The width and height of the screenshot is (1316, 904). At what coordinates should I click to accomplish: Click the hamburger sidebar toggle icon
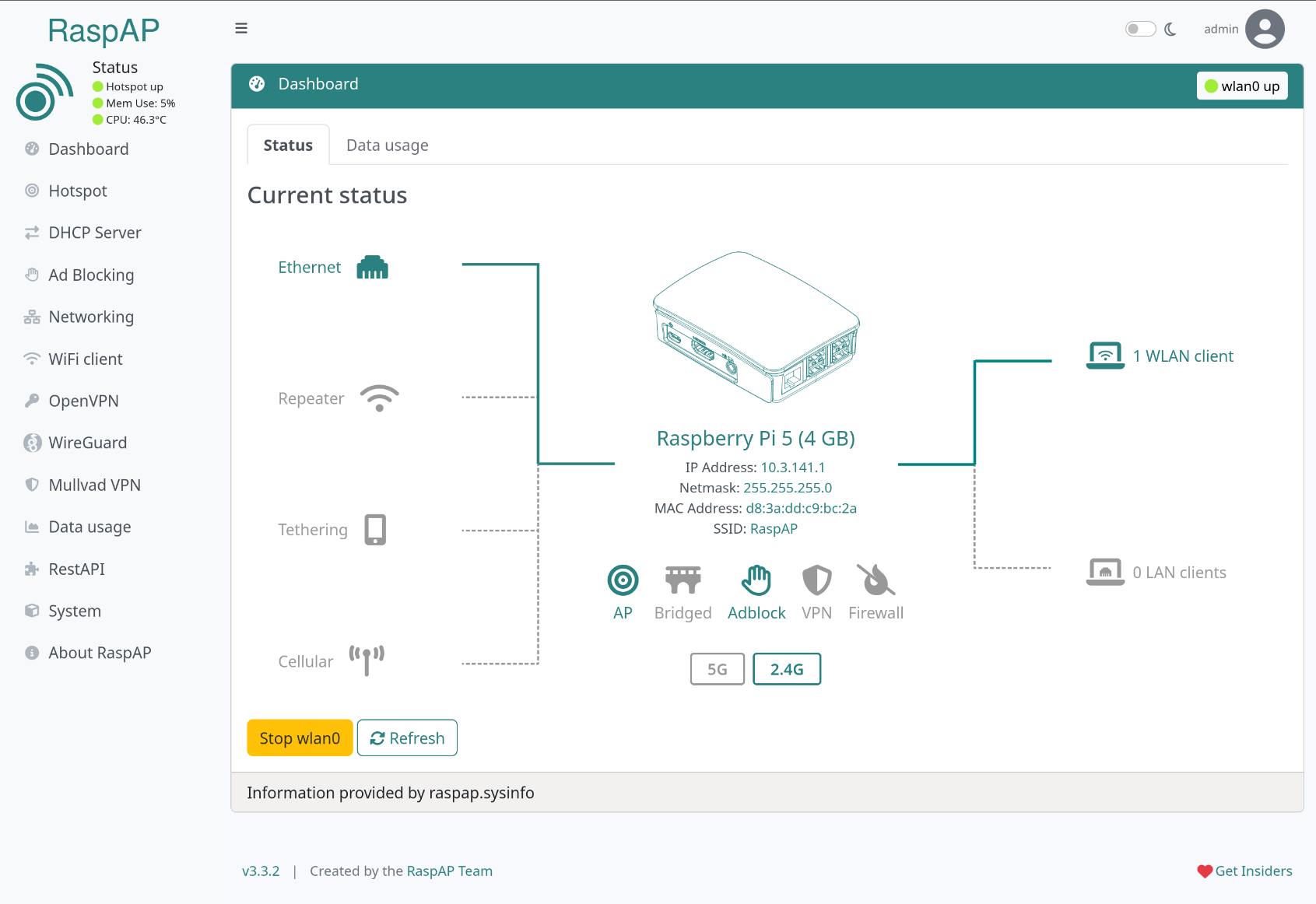241,28
